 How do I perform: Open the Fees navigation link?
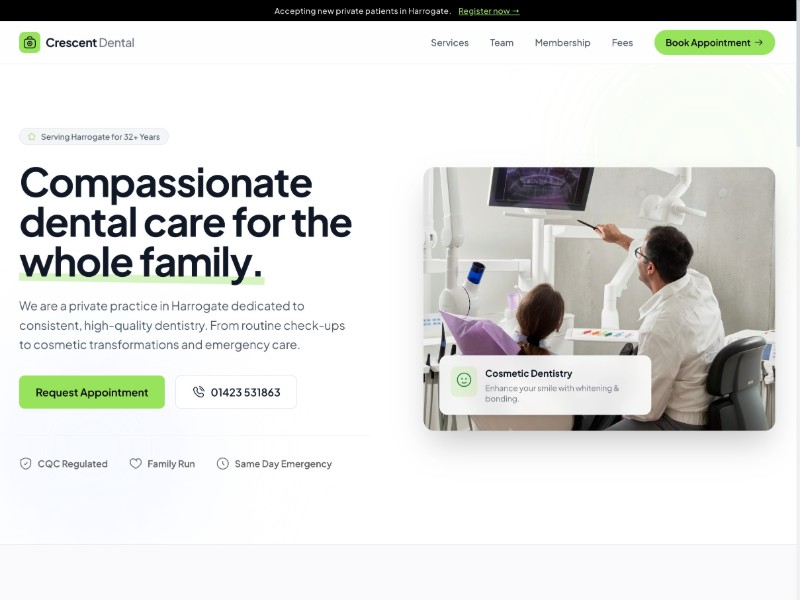point(622,43)
